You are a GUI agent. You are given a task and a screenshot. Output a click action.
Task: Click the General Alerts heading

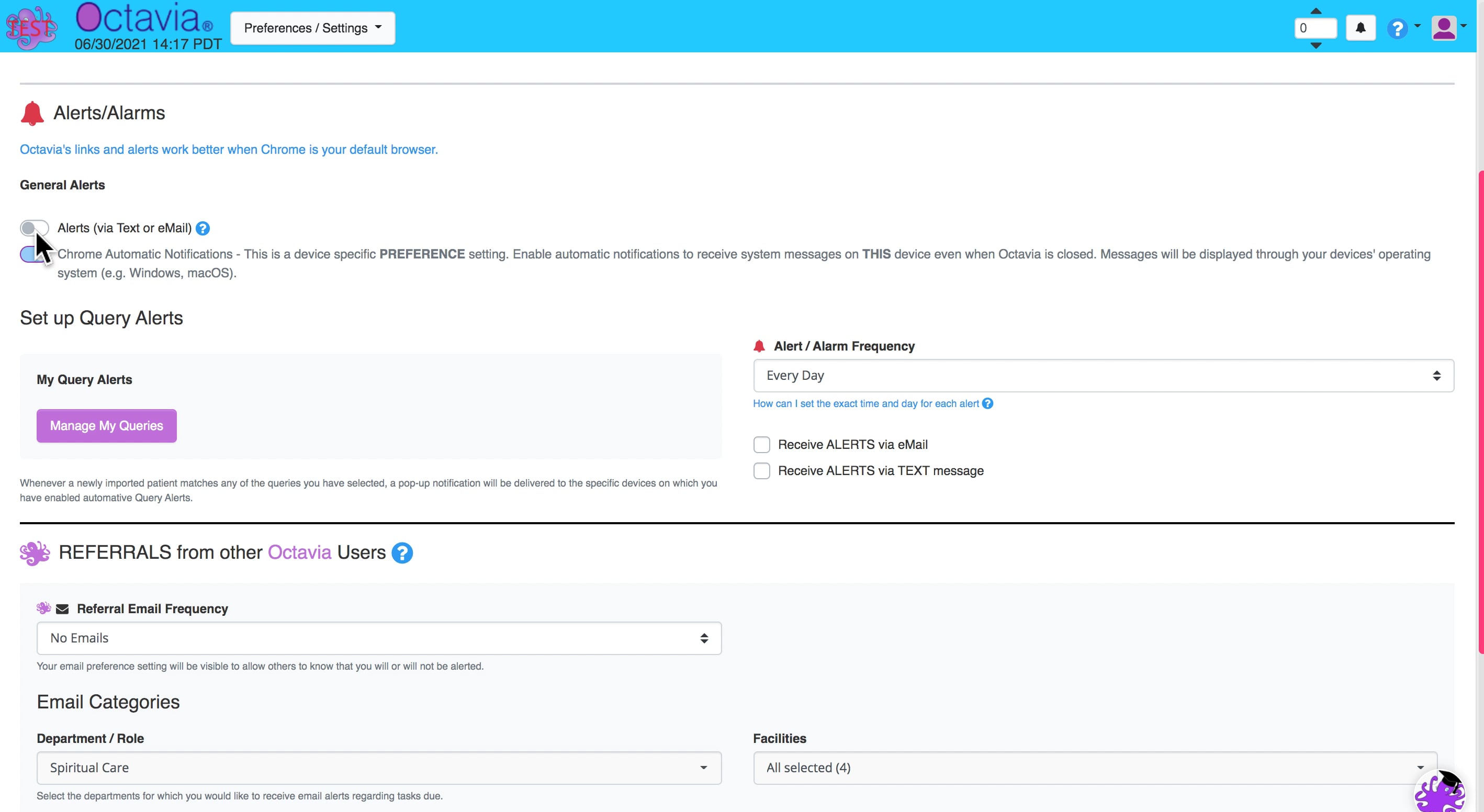(x=62, y=185)
